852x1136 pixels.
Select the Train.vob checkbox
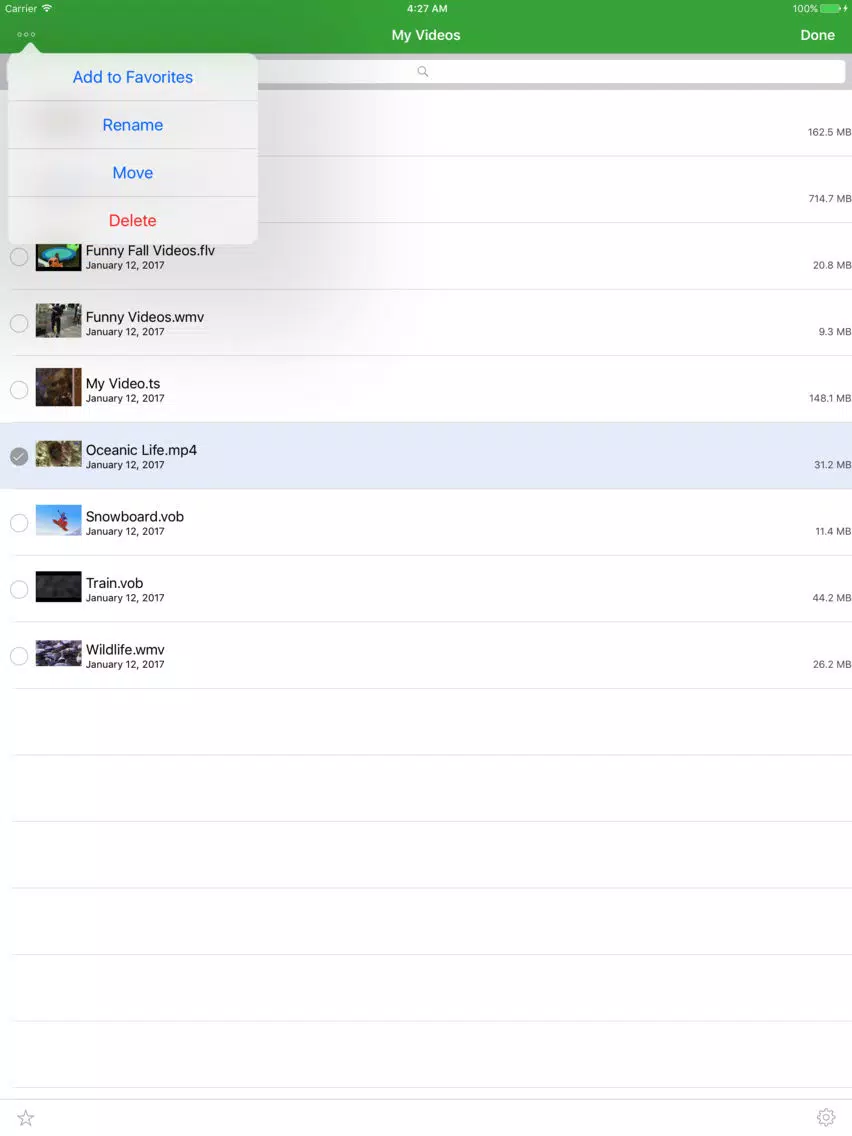[19, 590]
